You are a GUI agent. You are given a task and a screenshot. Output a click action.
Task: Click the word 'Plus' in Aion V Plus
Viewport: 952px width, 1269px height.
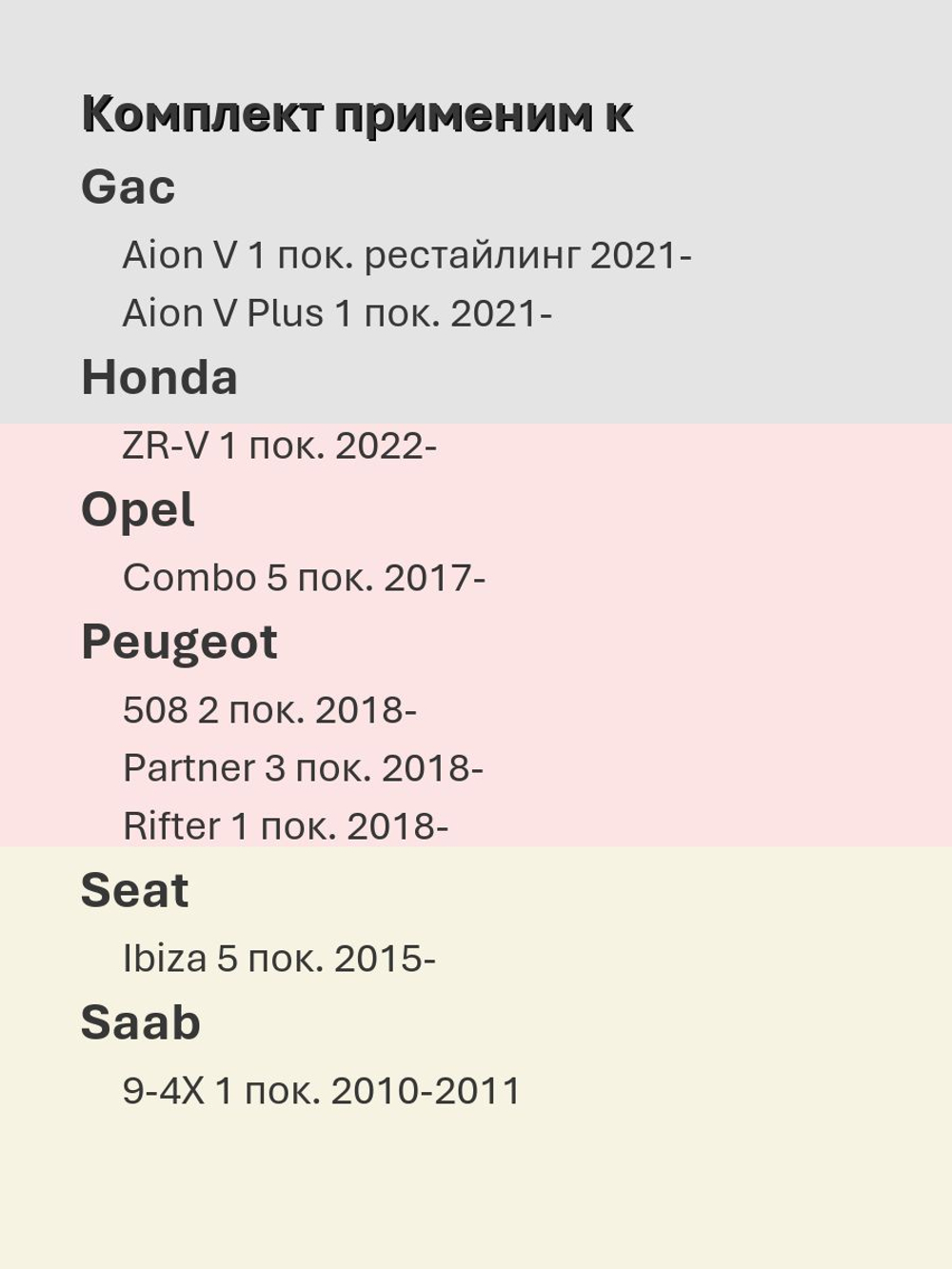coord(286,313)
